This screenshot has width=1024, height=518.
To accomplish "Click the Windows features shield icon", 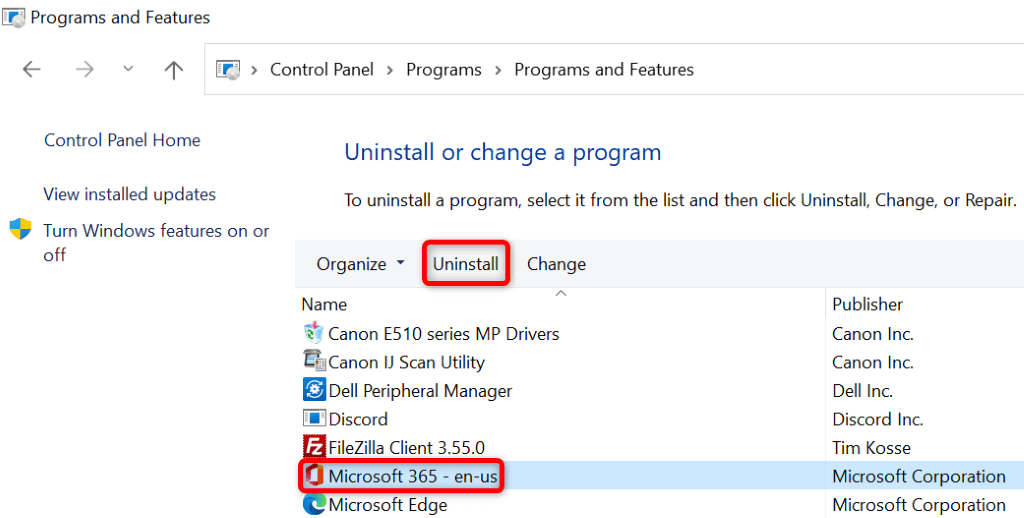I will click(x=20, y=230).
